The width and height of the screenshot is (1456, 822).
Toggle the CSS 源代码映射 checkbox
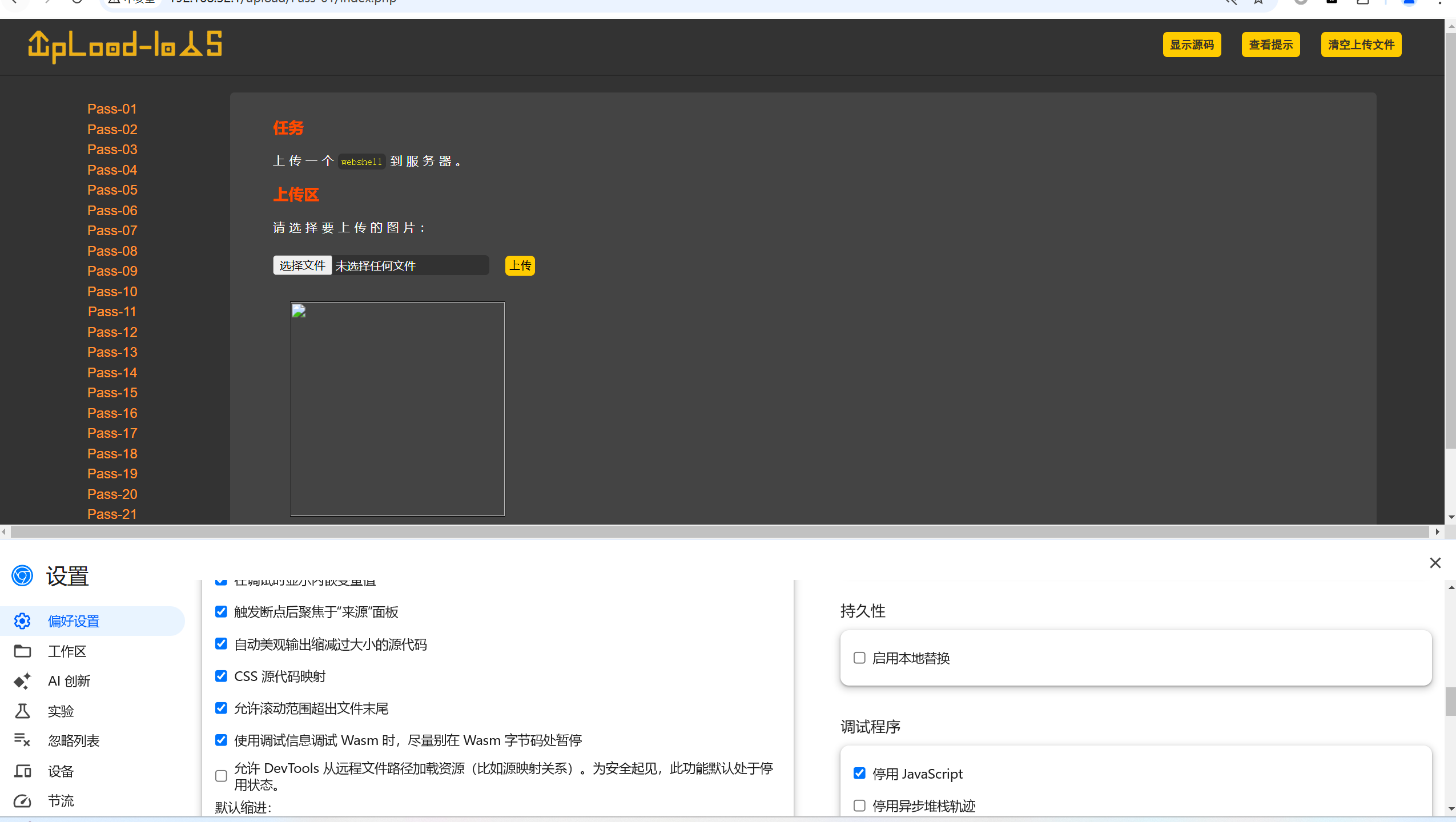pos(221,676)
